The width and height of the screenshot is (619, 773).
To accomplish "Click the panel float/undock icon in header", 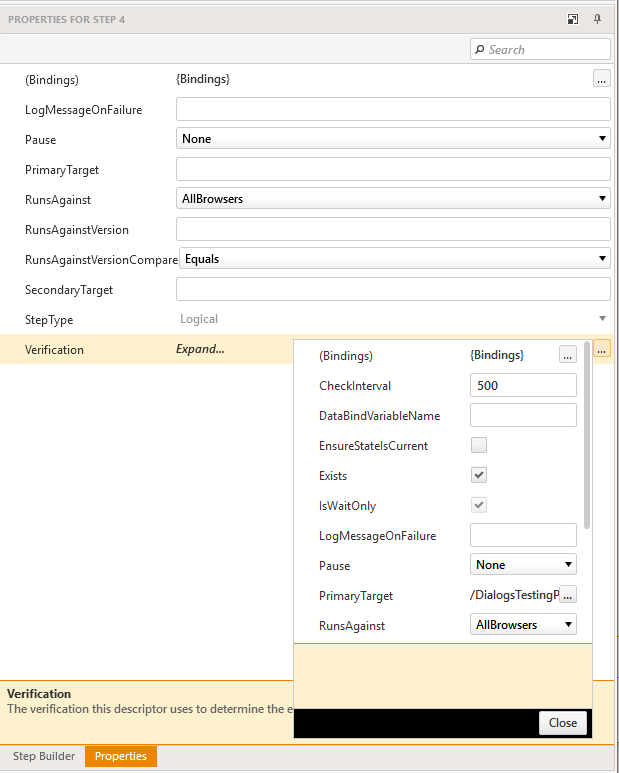I will point(572,19).
